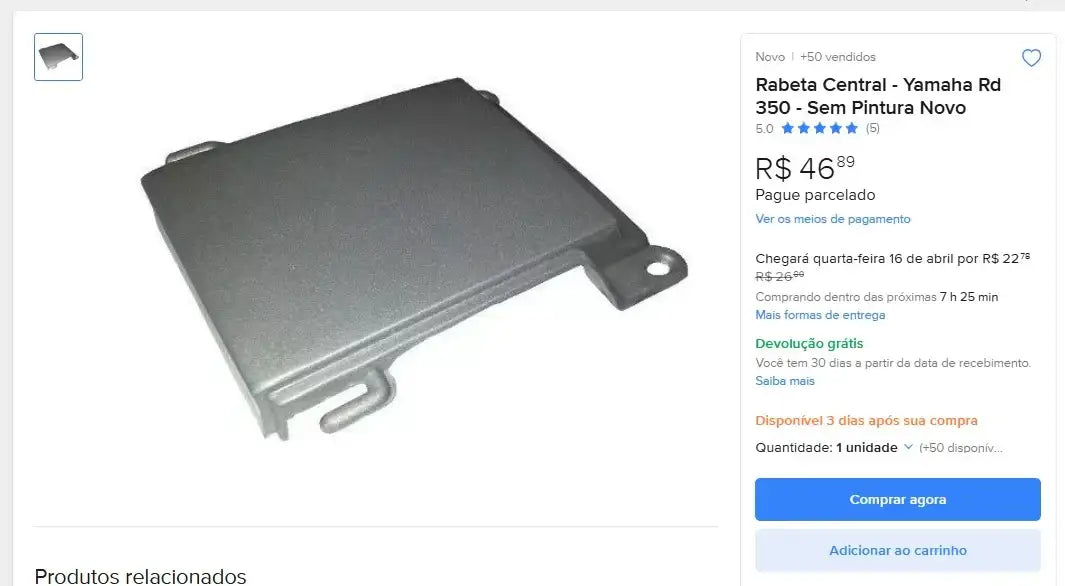Viewport: 1065px width, 586px height.
Task: Open Mais formas de entrega link
Action: pyautogui.click(x=820, y=315)
